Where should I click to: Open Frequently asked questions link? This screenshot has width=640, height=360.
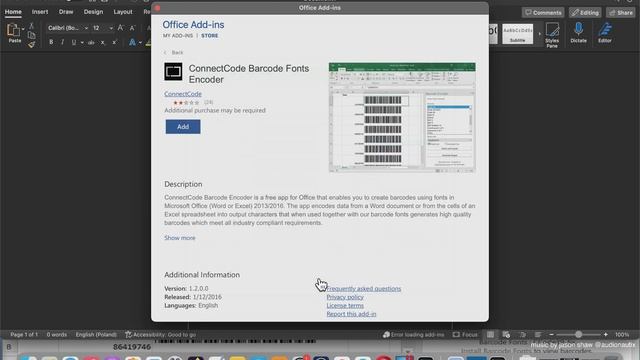[x=364, y=289]
